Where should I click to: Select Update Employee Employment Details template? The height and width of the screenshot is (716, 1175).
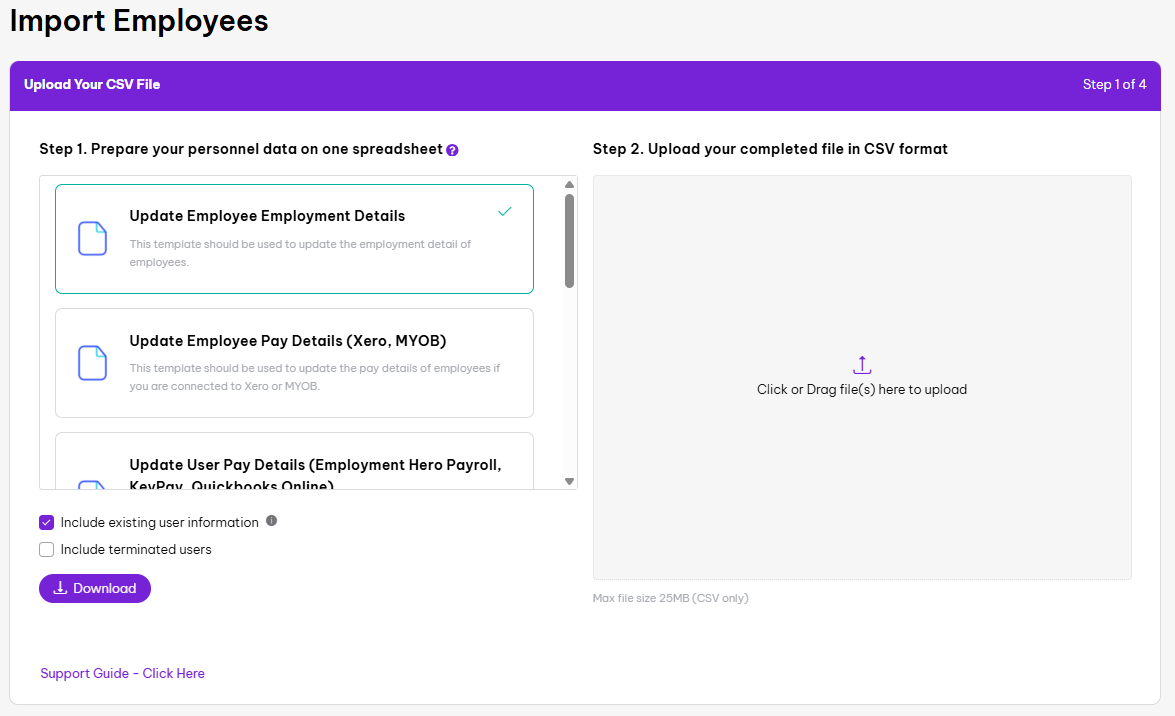294,238
